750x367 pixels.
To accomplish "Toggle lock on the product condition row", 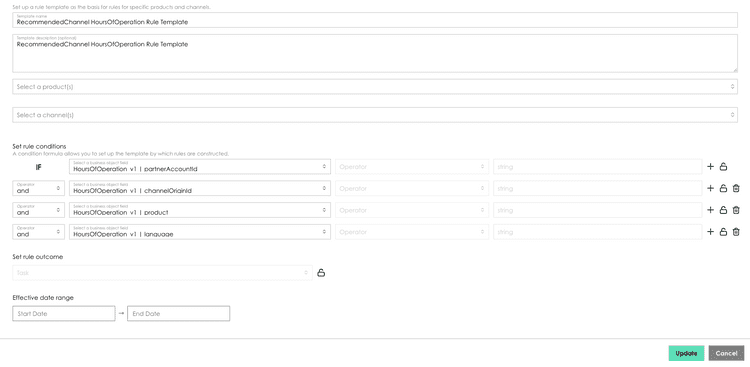I will click(723, 210).
